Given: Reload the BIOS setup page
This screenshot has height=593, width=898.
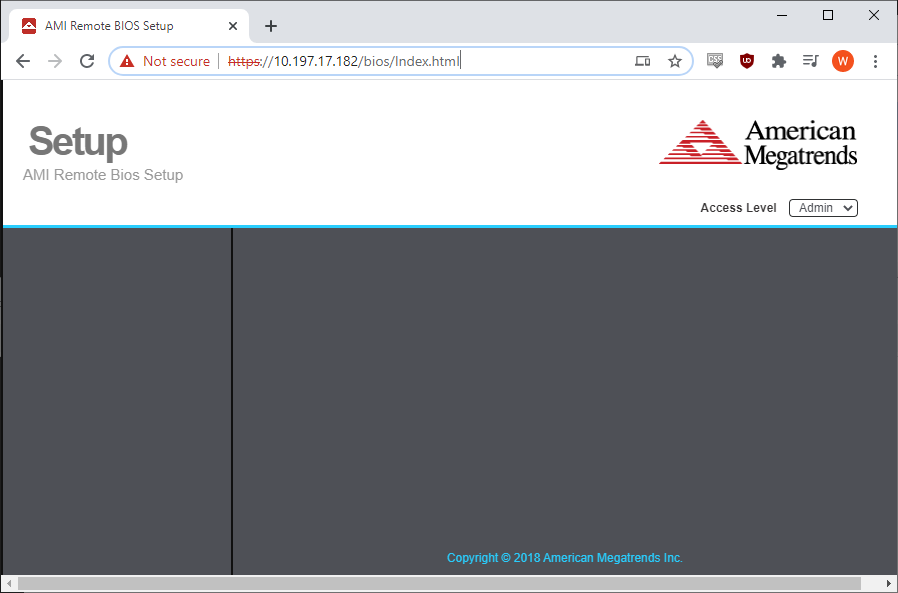Looking at the screenshot, I should [x=87, y=61].
